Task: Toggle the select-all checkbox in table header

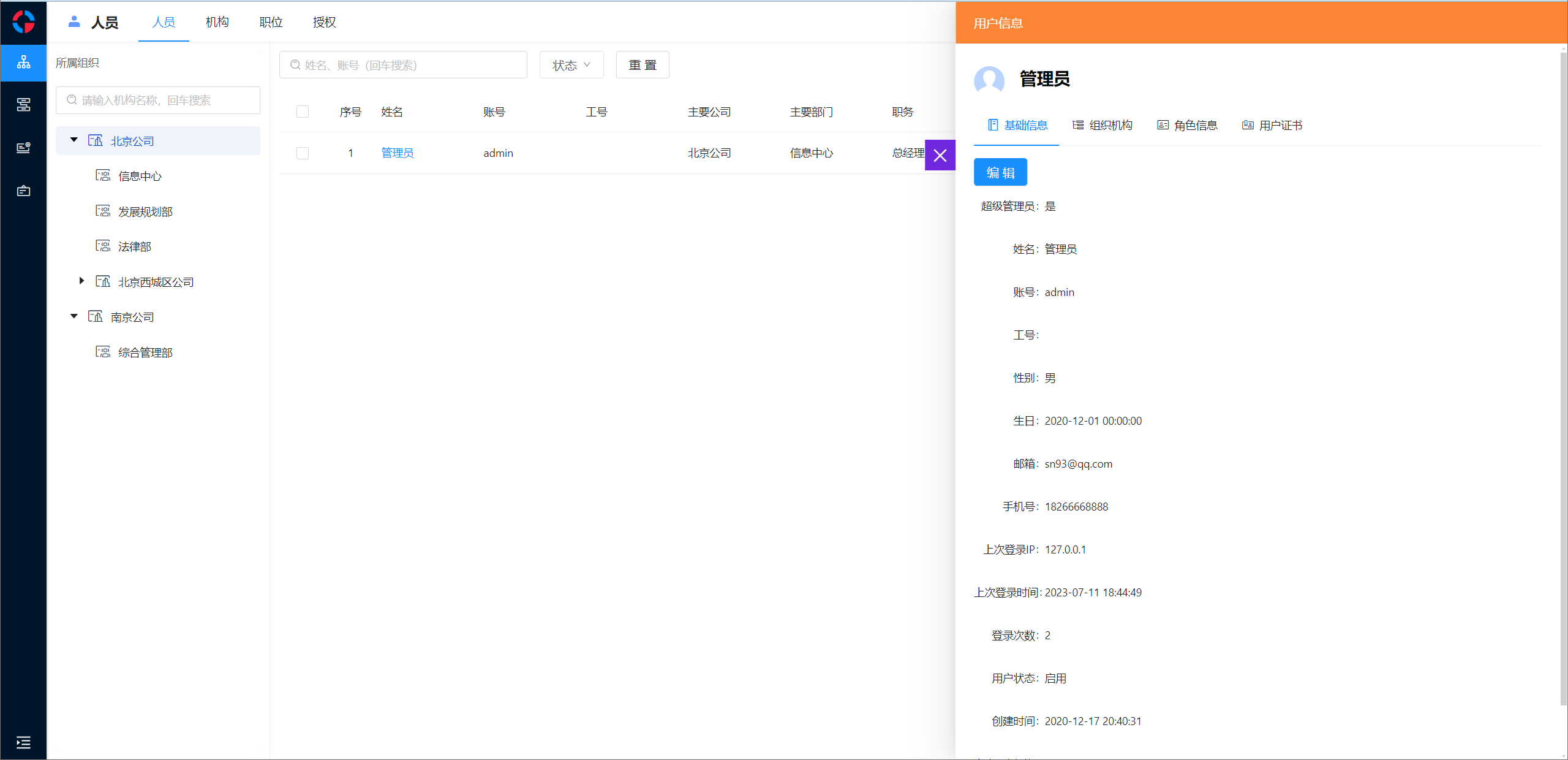Action: pos(302,112)
